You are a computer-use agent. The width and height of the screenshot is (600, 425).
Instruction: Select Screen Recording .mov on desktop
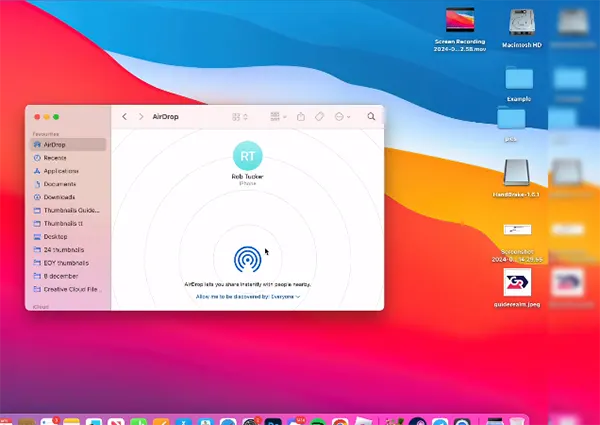click(460, 29)
